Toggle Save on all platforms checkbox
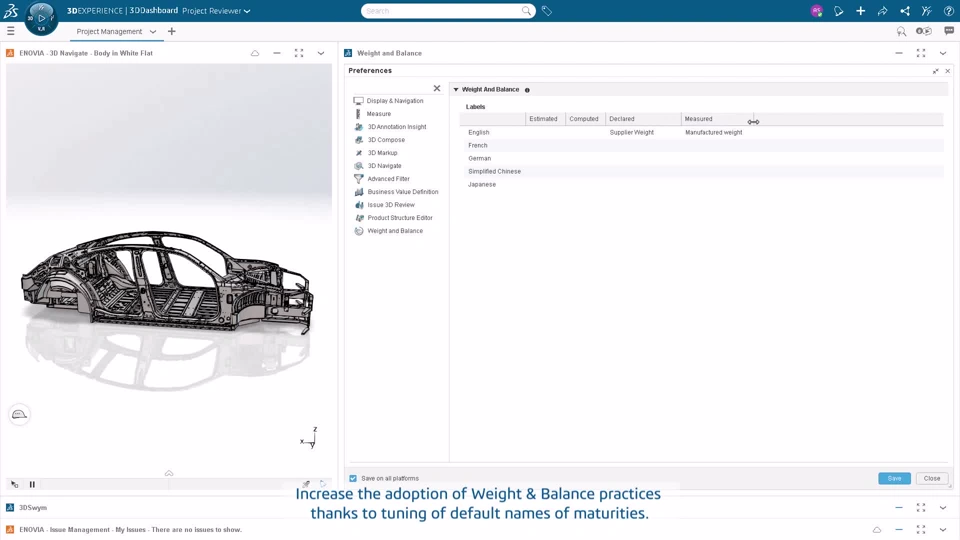Image resolution: width=960 pixels, height=540 pixels. click(x=353, y=478)
